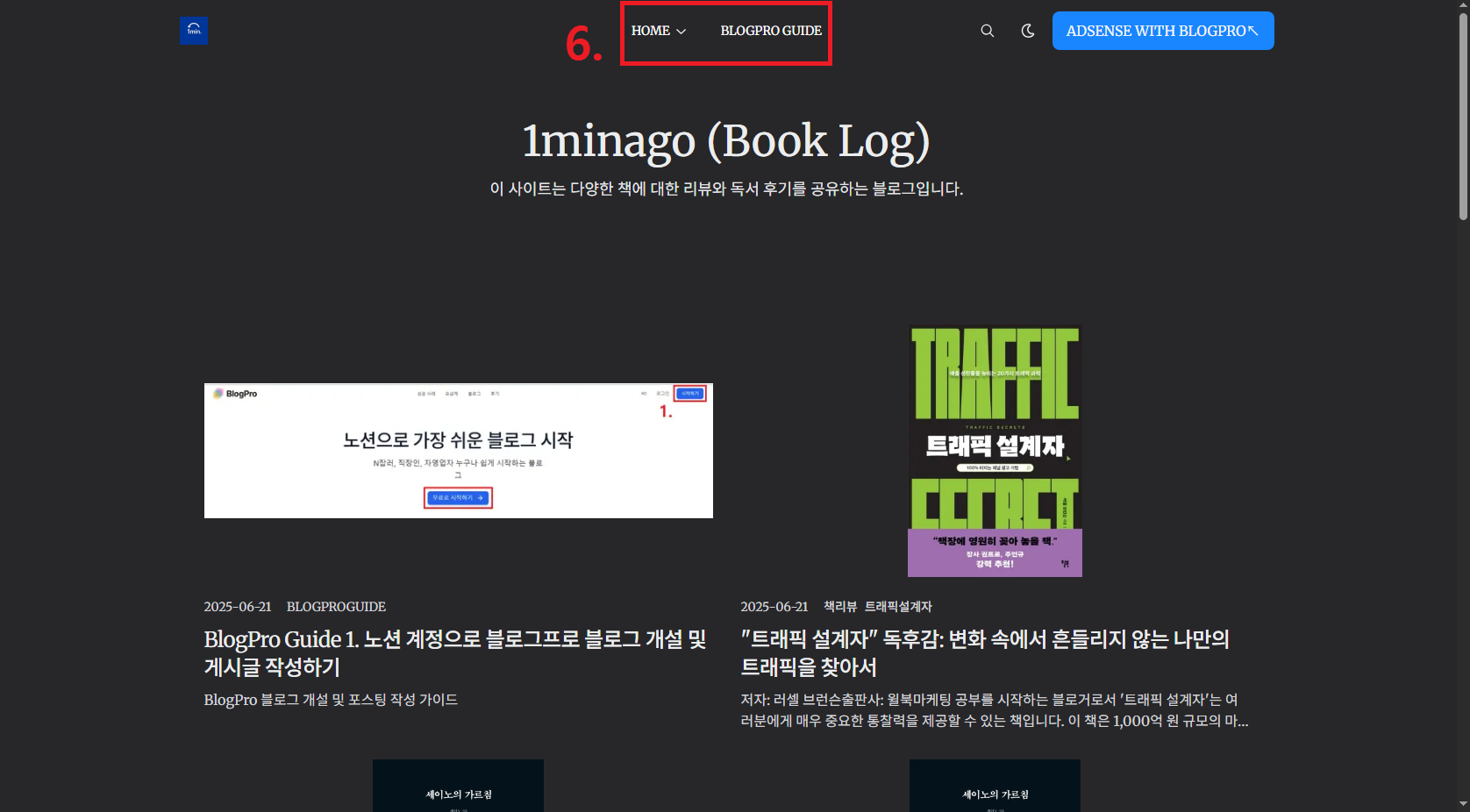
Task: Open the BlogPro Guide 1 post title
Action: (x=455, y=653)
